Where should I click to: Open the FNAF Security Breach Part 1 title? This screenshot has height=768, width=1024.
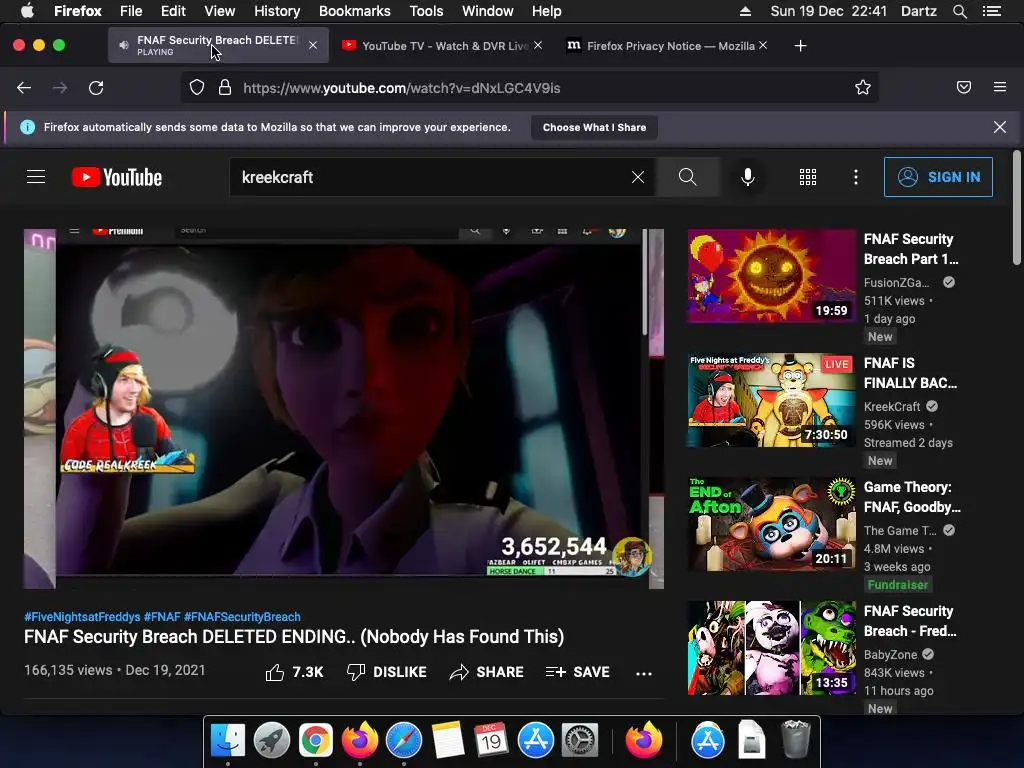tap(911, 249)
